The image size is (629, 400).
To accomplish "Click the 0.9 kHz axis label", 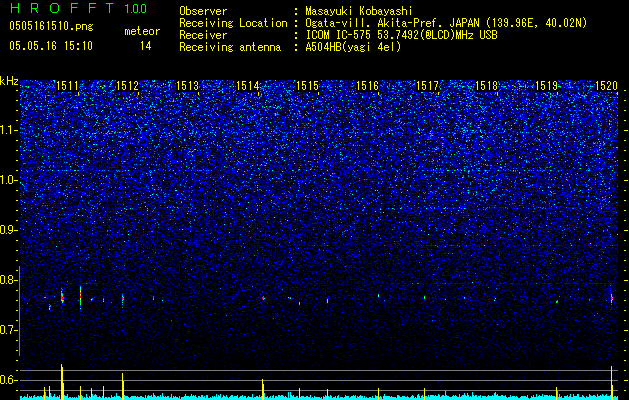I will pyautogui.click(x=9, y=230).
